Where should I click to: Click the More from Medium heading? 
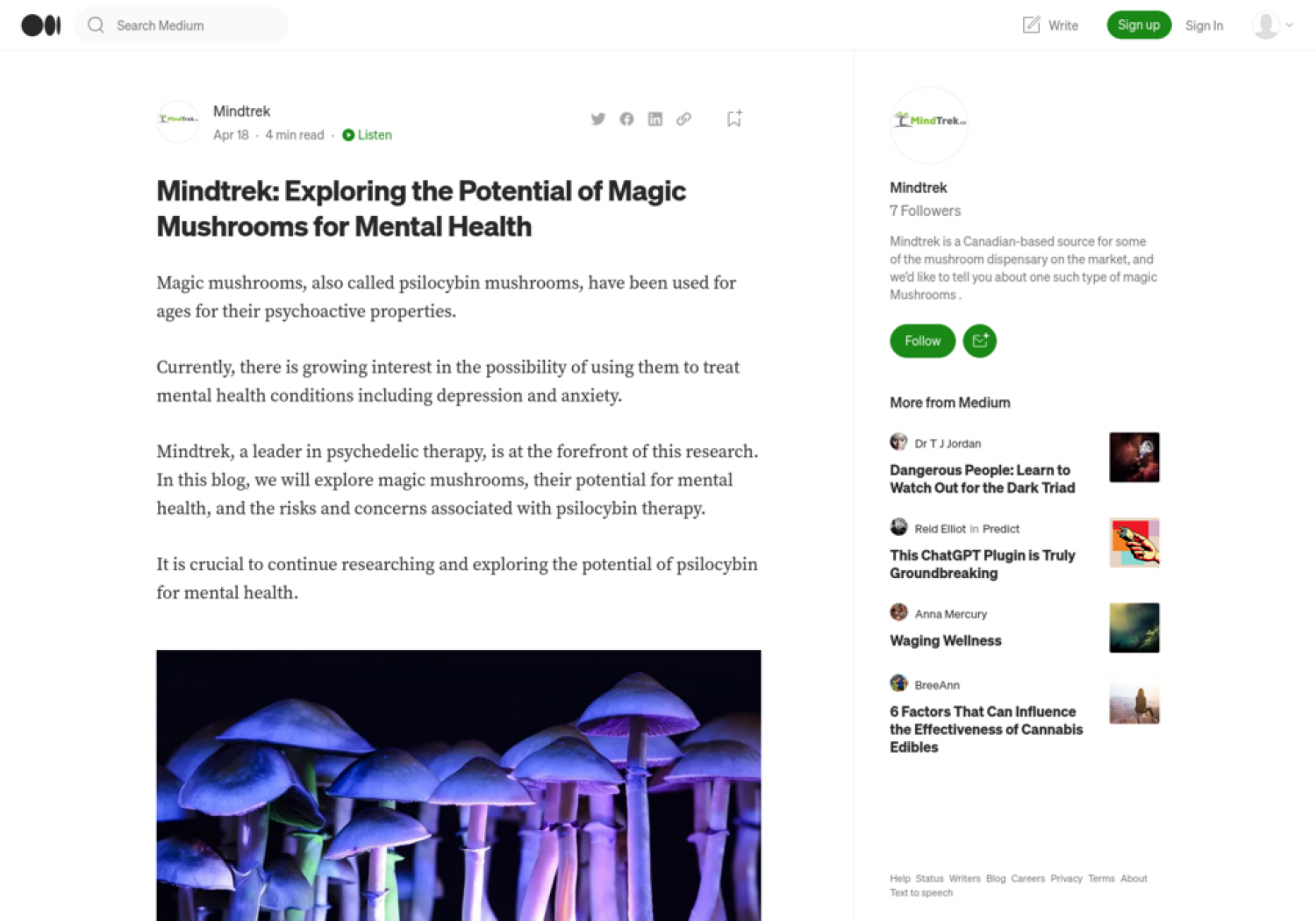tap(950, 403)
